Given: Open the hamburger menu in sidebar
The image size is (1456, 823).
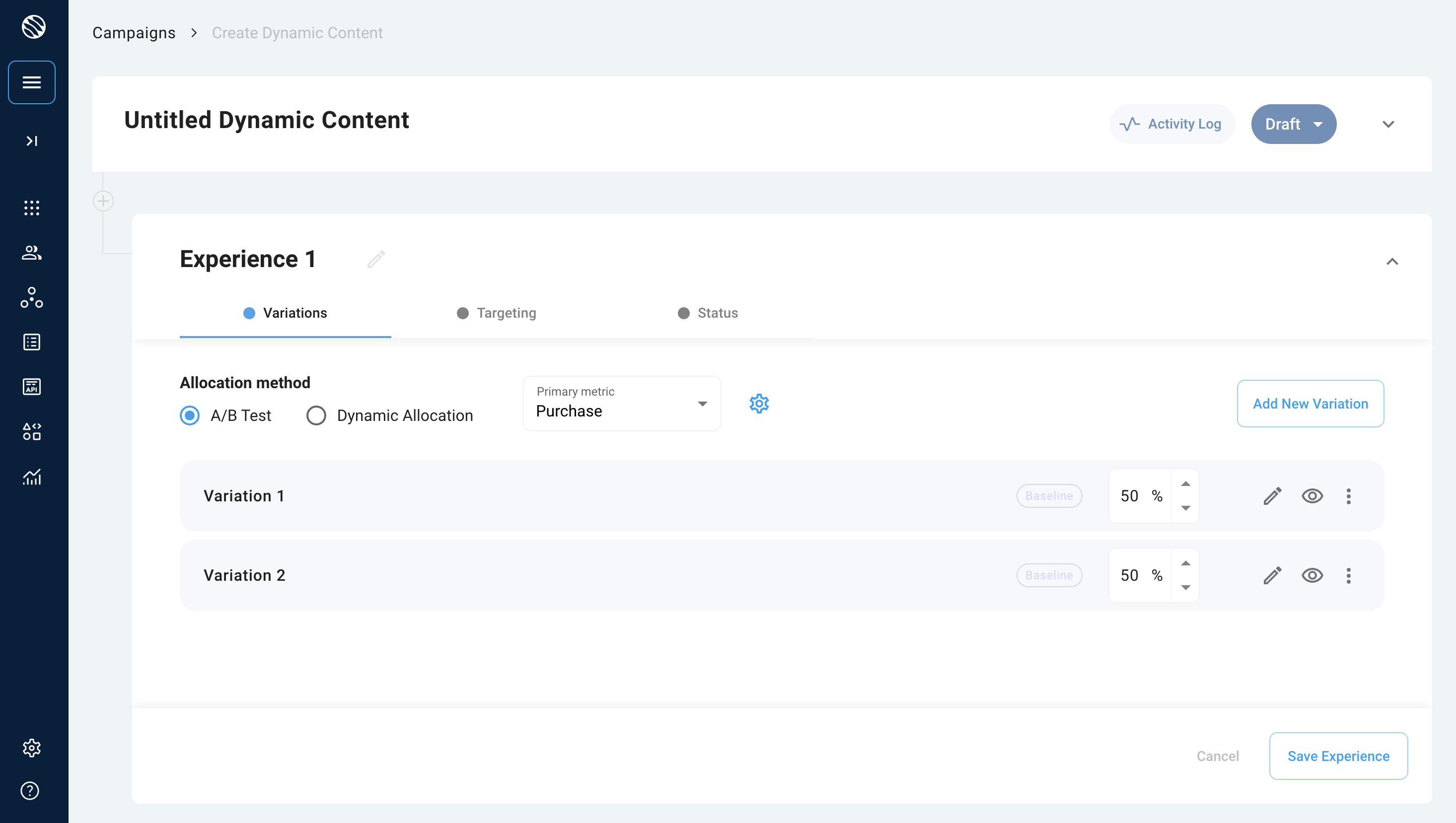Looking at the screenshot, I should tap(32, 82).
